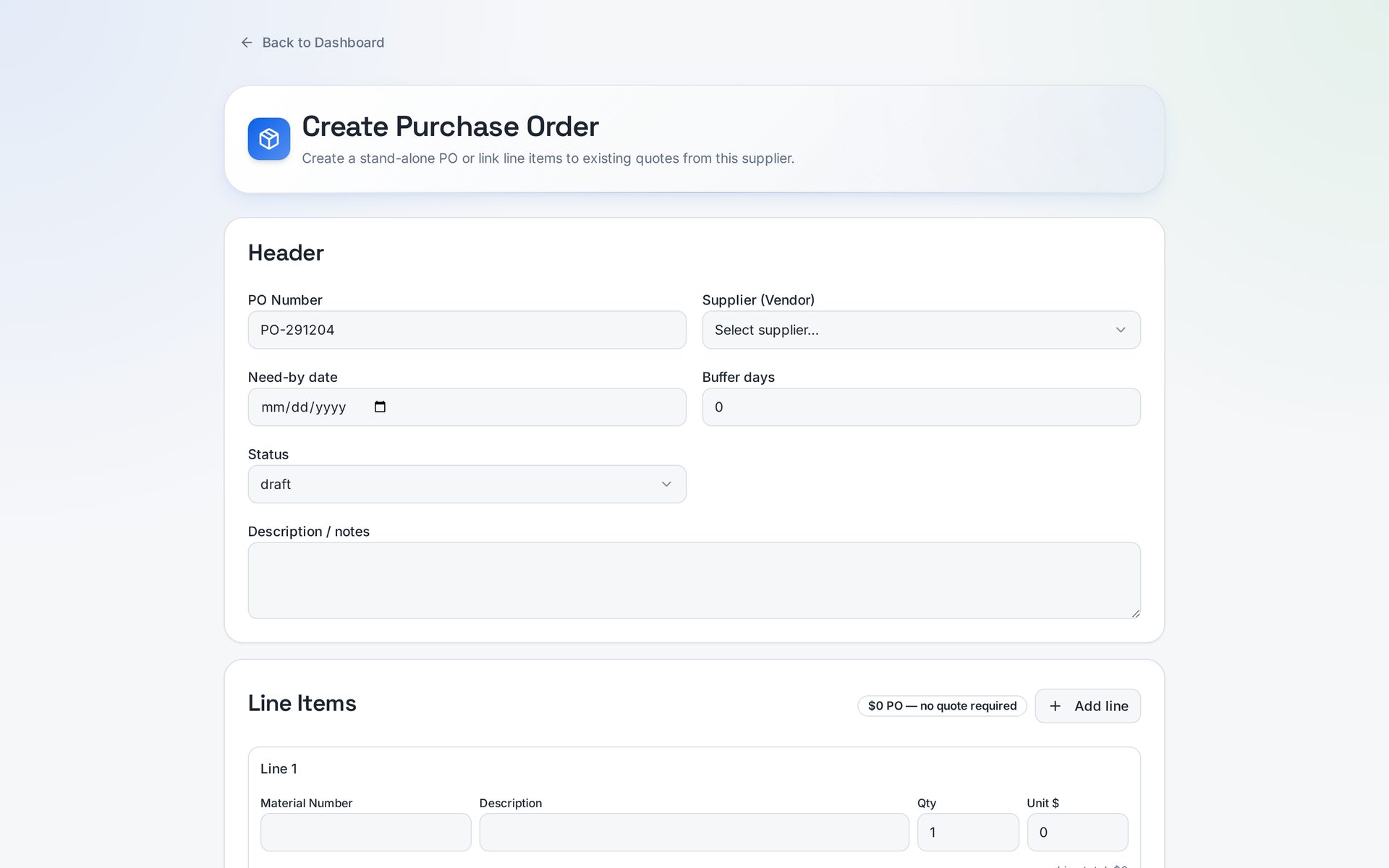
Task: Select the Line 1 Qty field
Action: point(968,833)
